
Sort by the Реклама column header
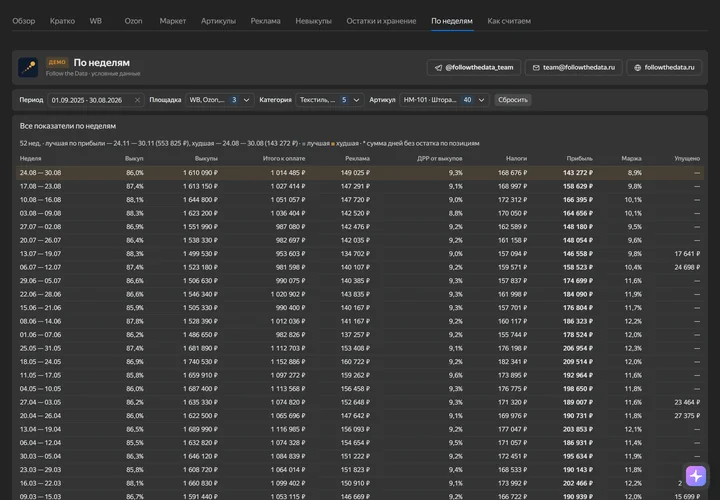pyautogui.click(x=357, y=158)
